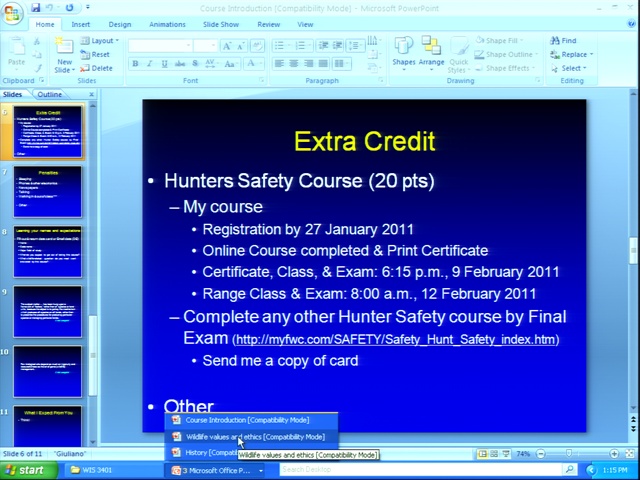Align text right

[309, 64]
